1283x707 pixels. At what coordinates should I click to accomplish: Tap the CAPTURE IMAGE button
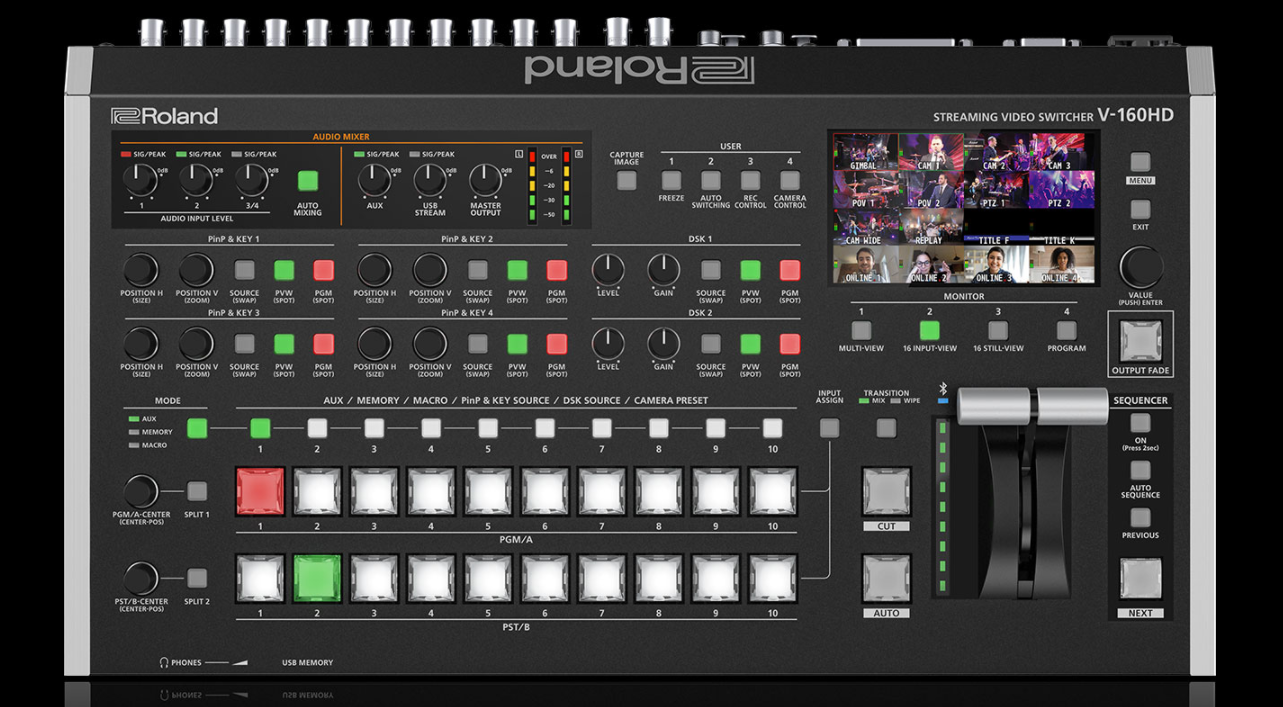pos(626,181)
